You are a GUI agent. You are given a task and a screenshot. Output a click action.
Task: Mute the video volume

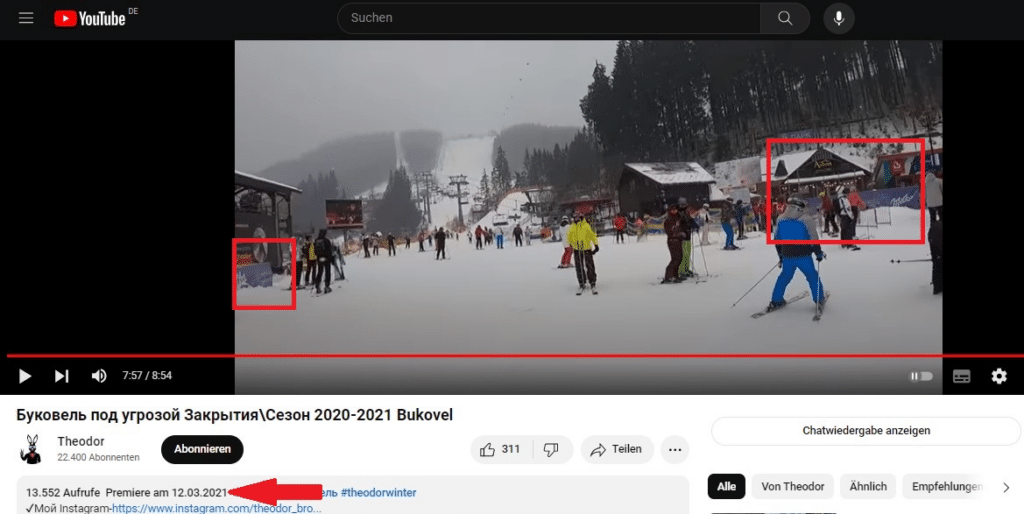(x=99, y=376)
